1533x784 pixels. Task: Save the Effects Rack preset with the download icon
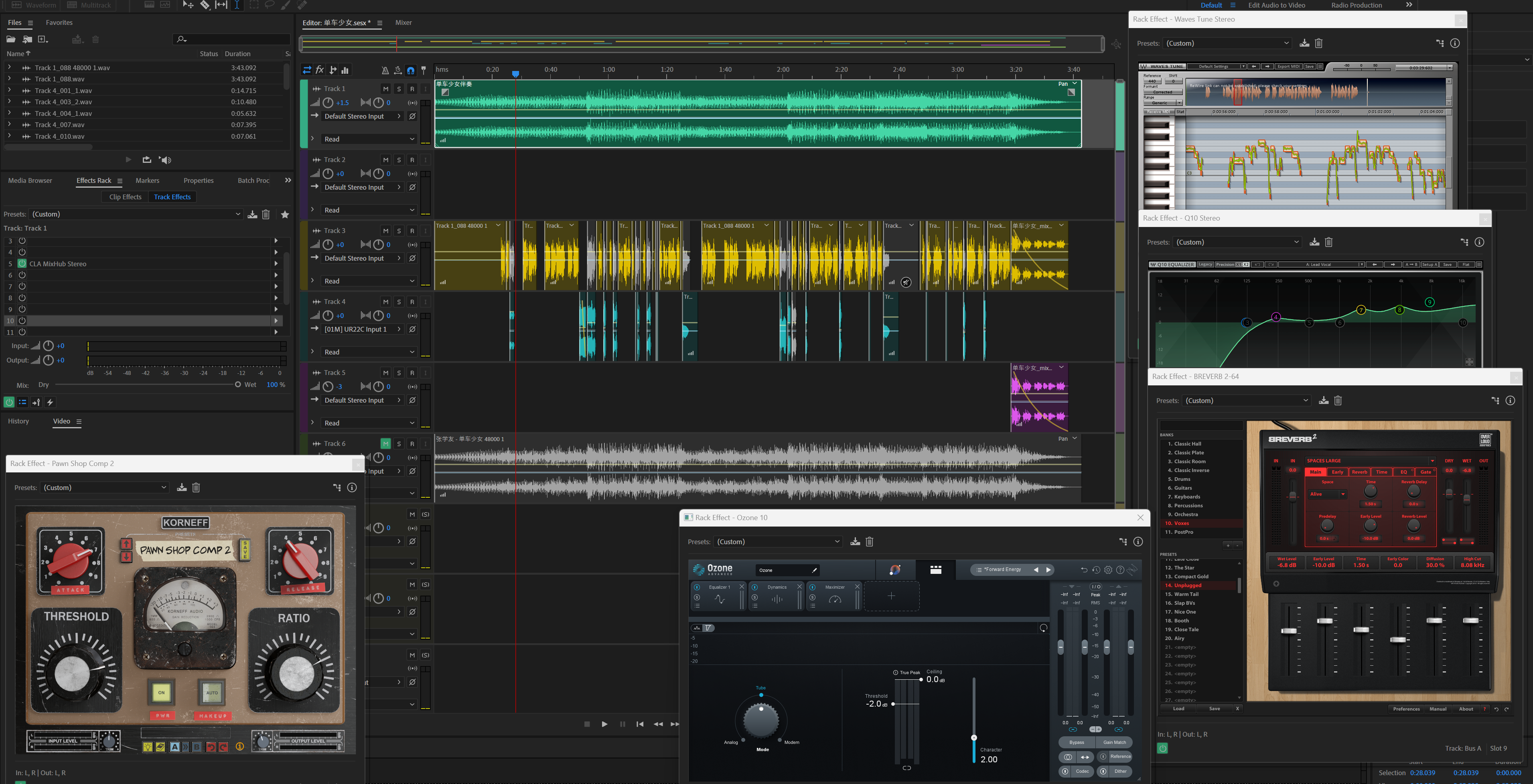point(252,214)
